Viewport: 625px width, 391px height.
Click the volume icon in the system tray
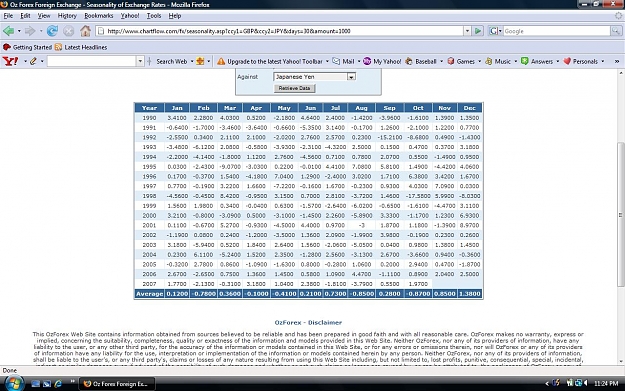click(x=586, y=383)
